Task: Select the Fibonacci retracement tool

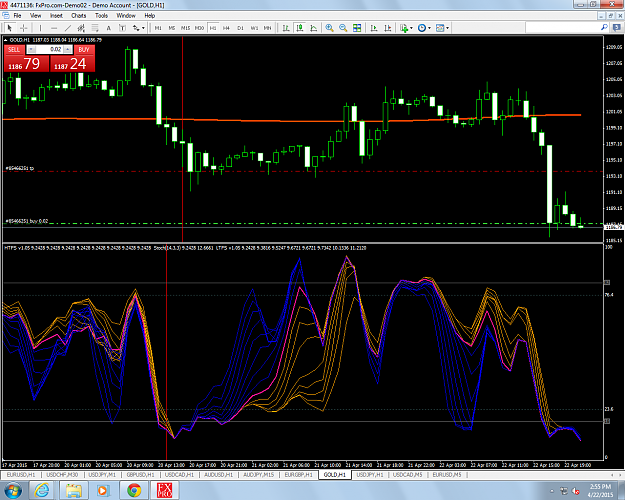Action: tap(95, 28)
